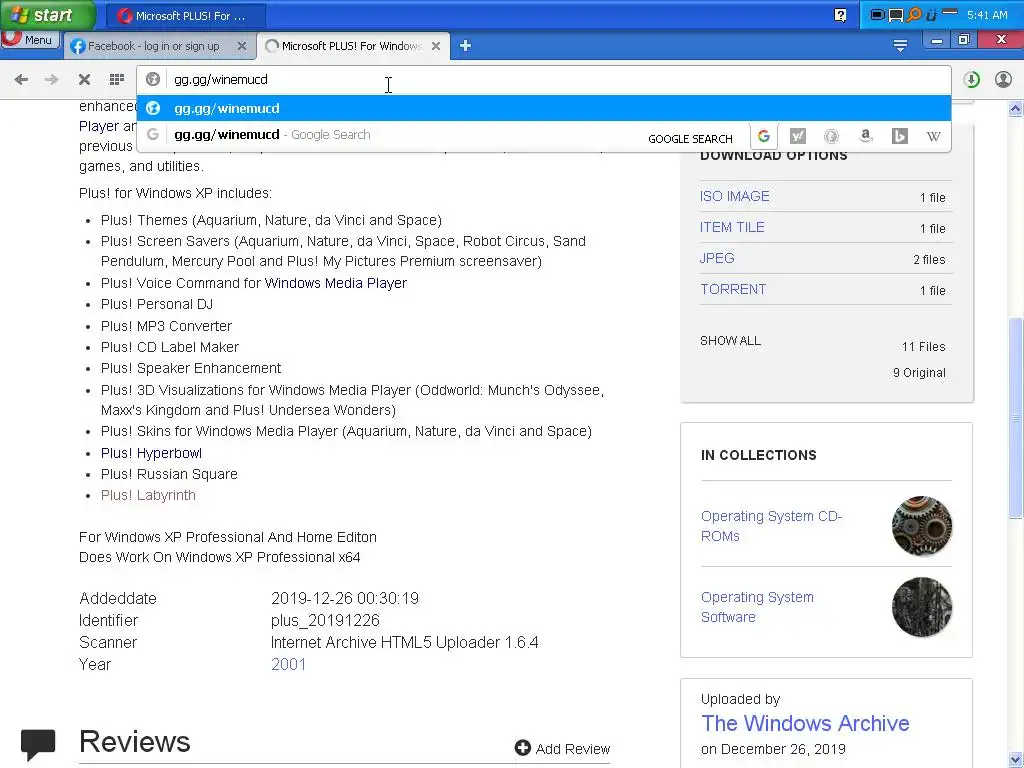Screen dimensions: 1024x768
Task: Open the Plus! Labyrinth link
Action: pyautogui.click(x=148, y=496)
